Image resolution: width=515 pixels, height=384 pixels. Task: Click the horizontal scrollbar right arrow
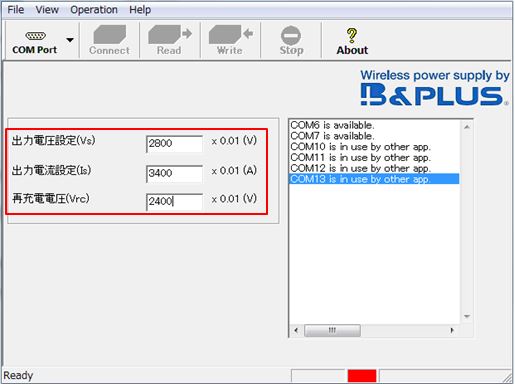coord(452,330)
